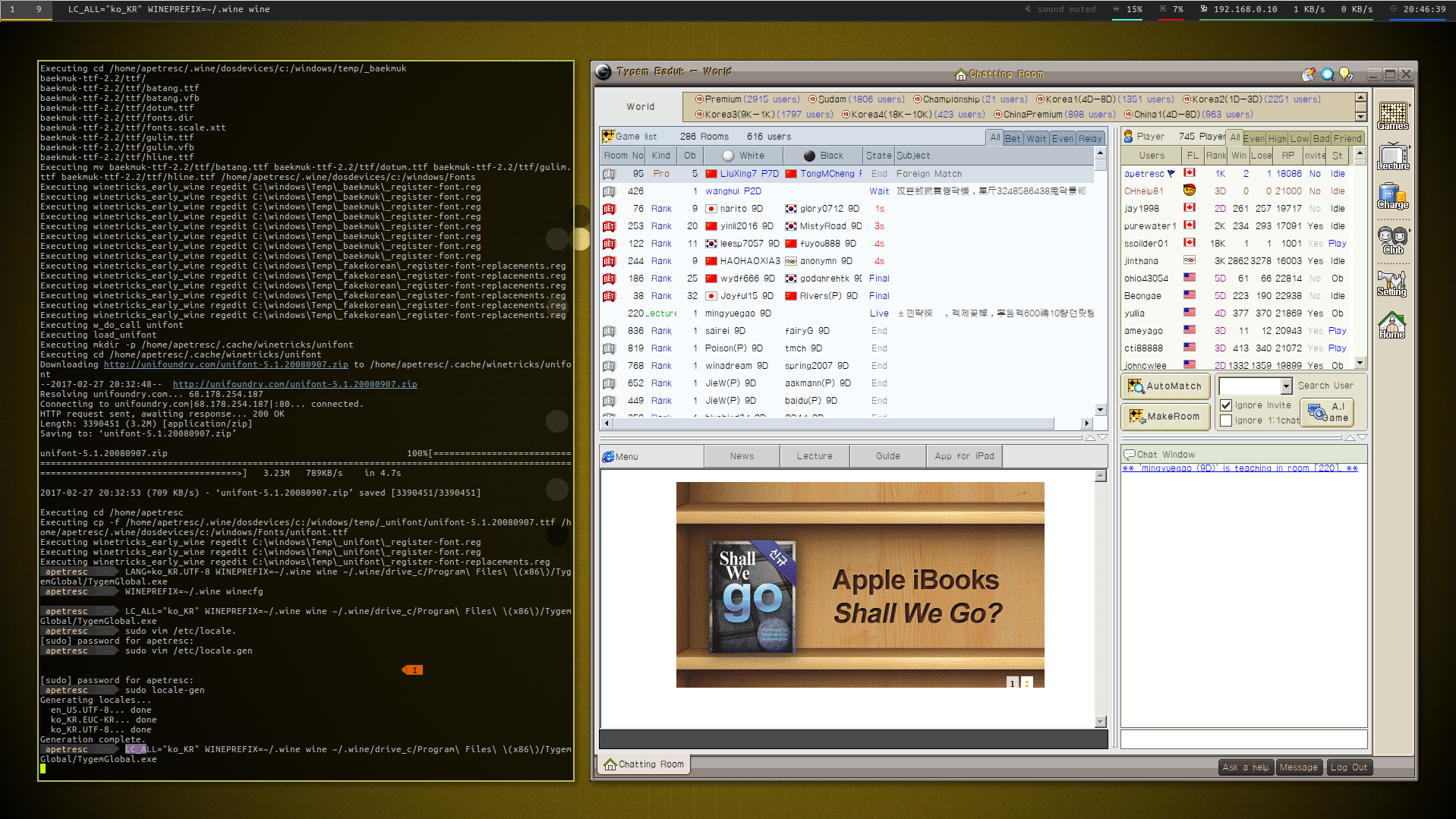This screenshot has height=819, width=1456.
Task: Enable the Ignore 1:1chat checkbox
Action: [x=1225, y=421]
